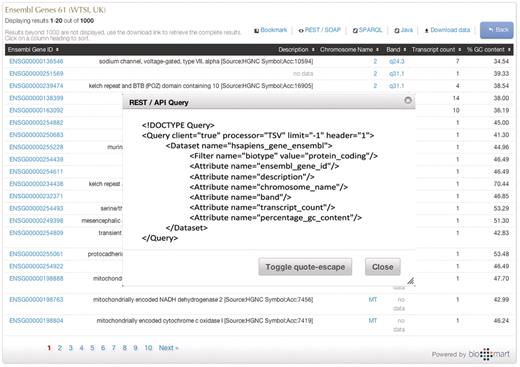Click the Bookmark link
This screenshot has width=520, height=367.
point(274,30)
